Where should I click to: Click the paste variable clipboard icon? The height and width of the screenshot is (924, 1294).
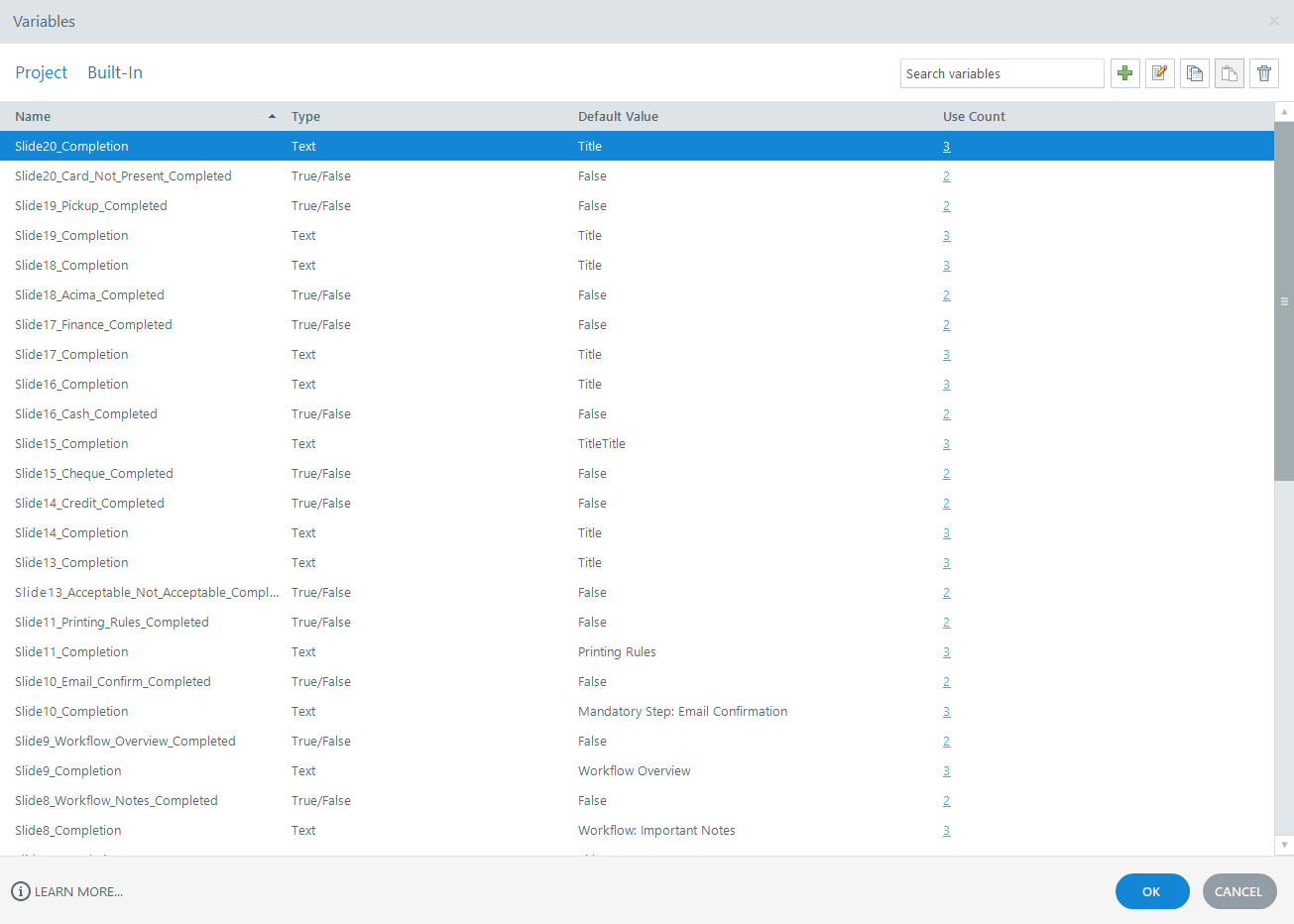pos(1229,72)
